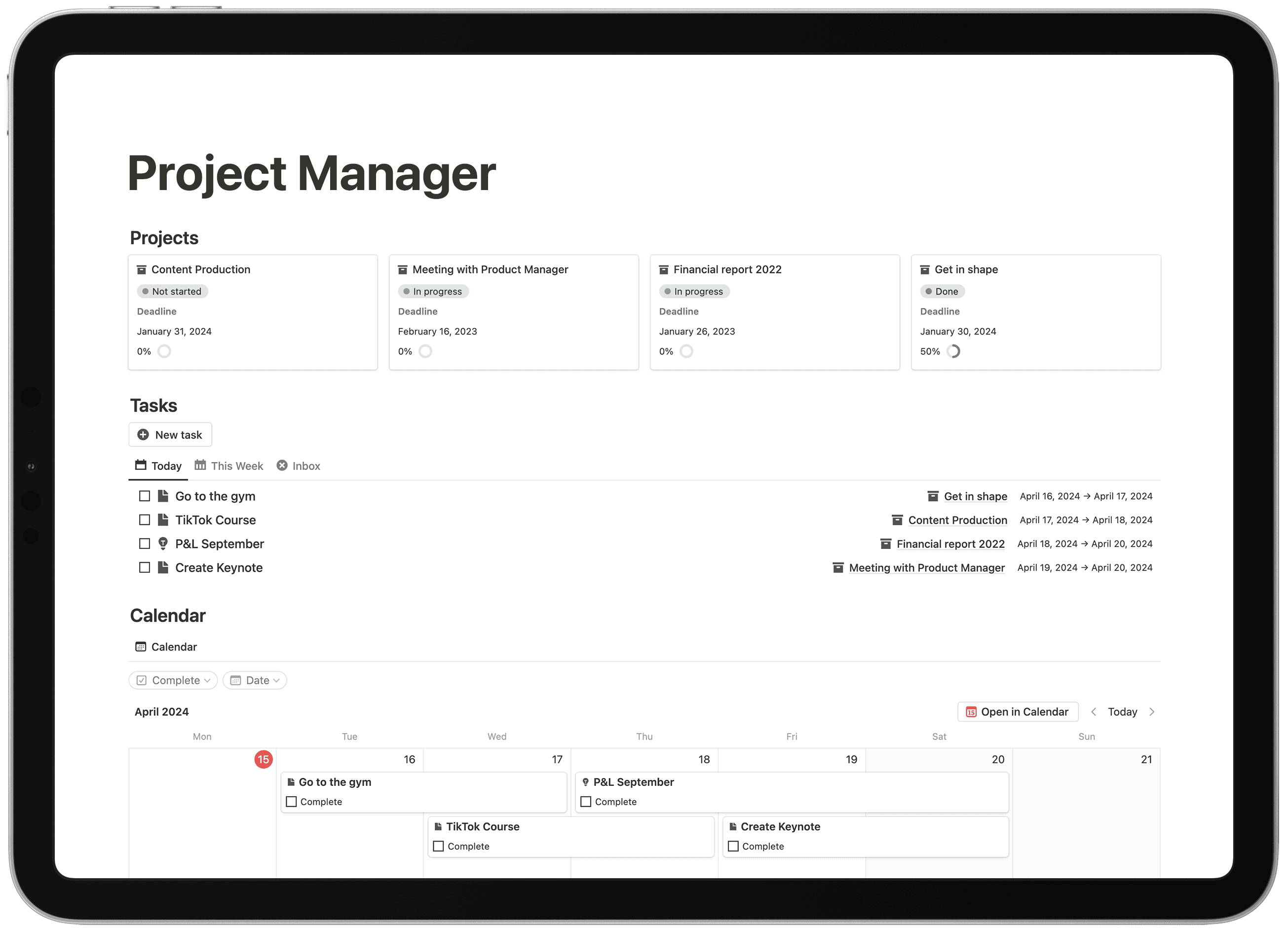Screen dimensions: 1288x933
Task: Click page icon on Go to the gym calendar event
Action: point(291,782)
